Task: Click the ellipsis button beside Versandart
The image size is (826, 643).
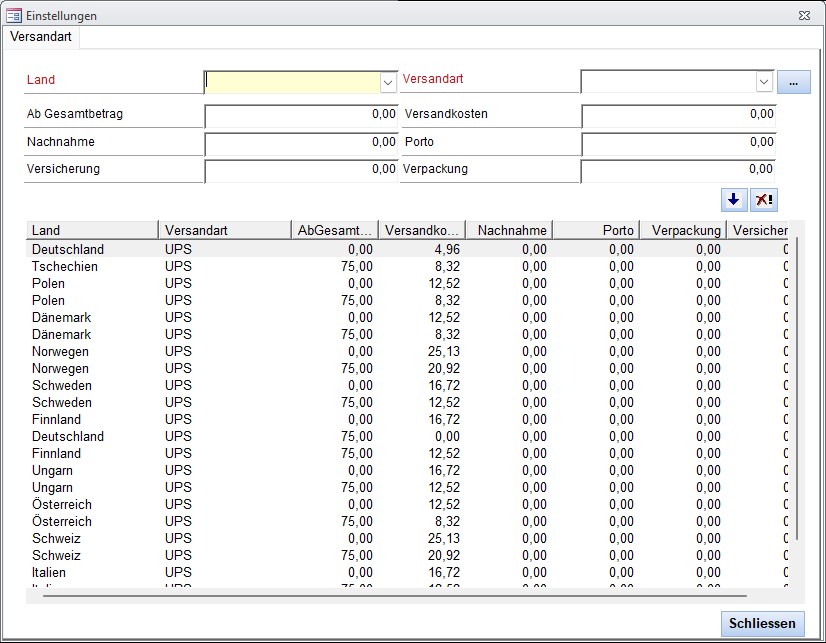Action: (792, 82)
